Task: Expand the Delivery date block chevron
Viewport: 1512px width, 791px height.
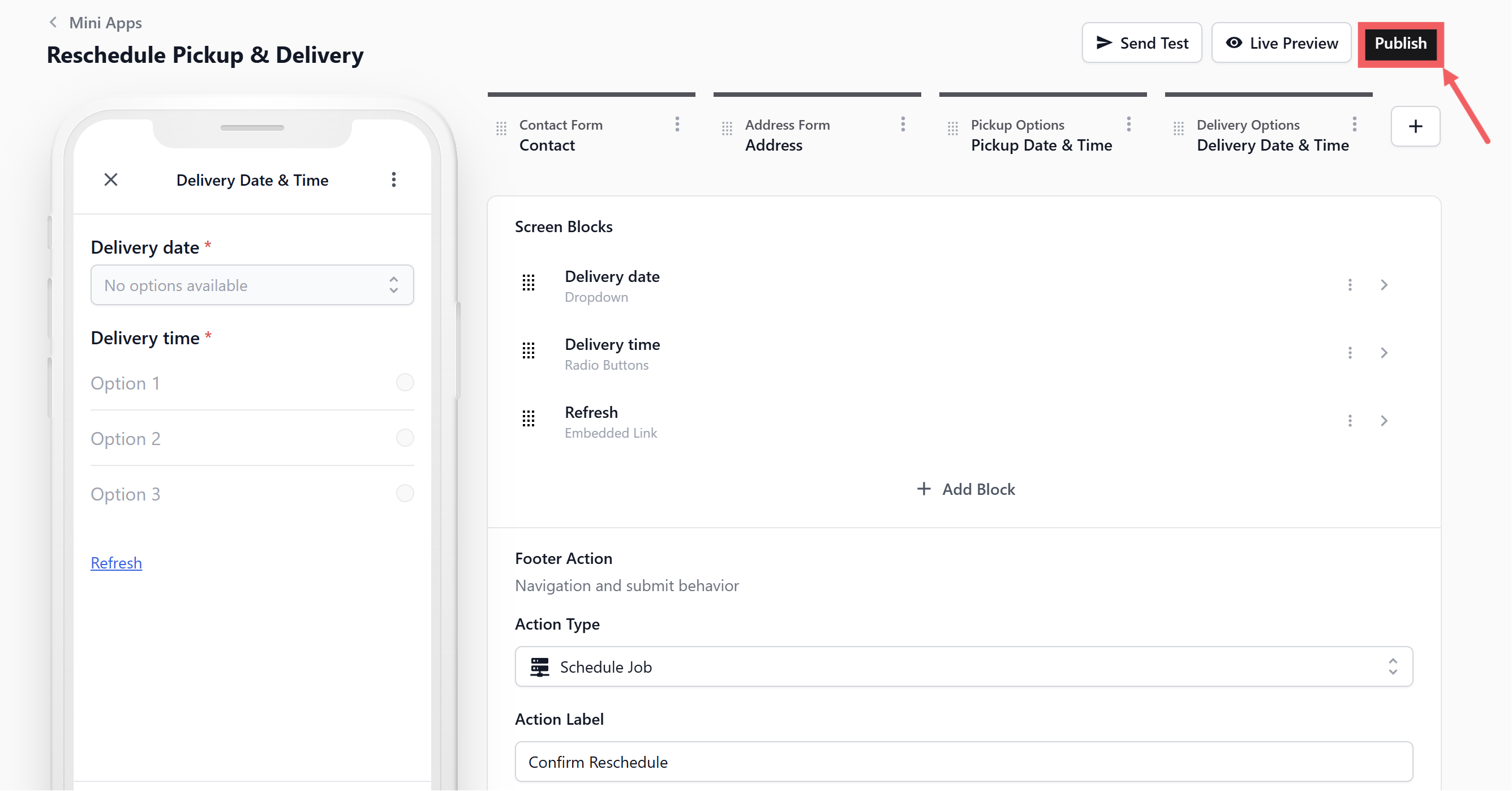Action: coord(1384,285)
